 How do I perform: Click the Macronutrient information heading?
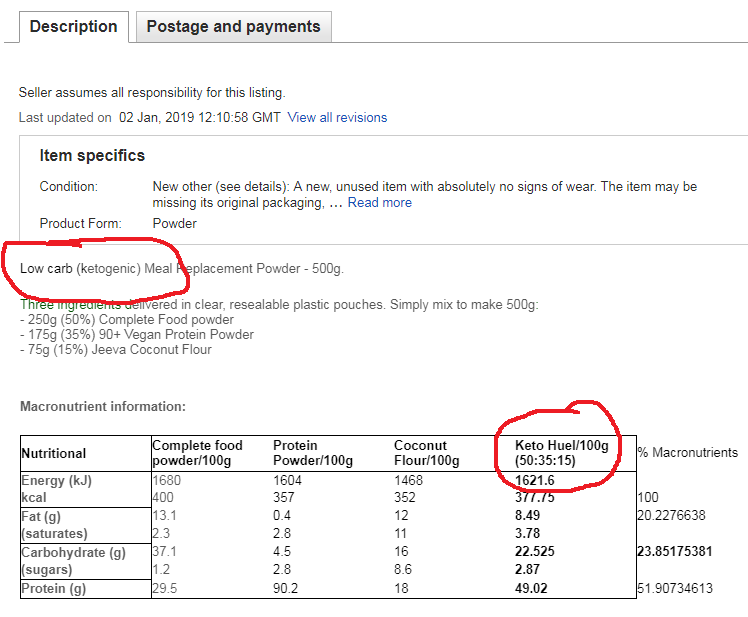tap(102, 407)
